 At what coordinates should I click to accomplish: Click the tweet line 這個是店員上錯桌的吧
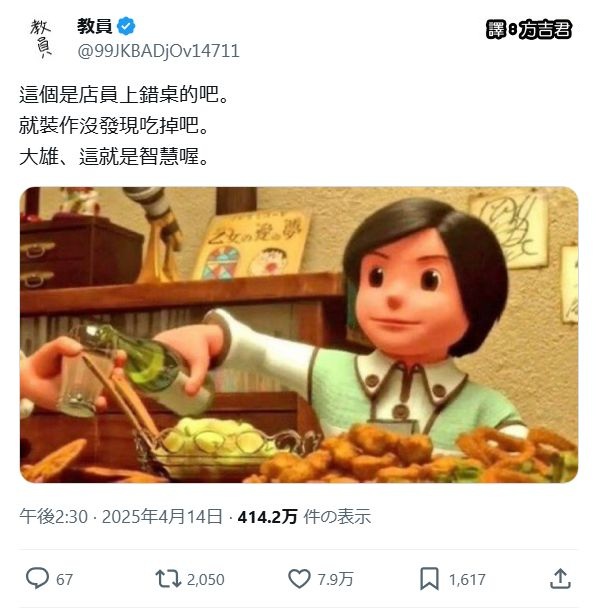[124, 95]
